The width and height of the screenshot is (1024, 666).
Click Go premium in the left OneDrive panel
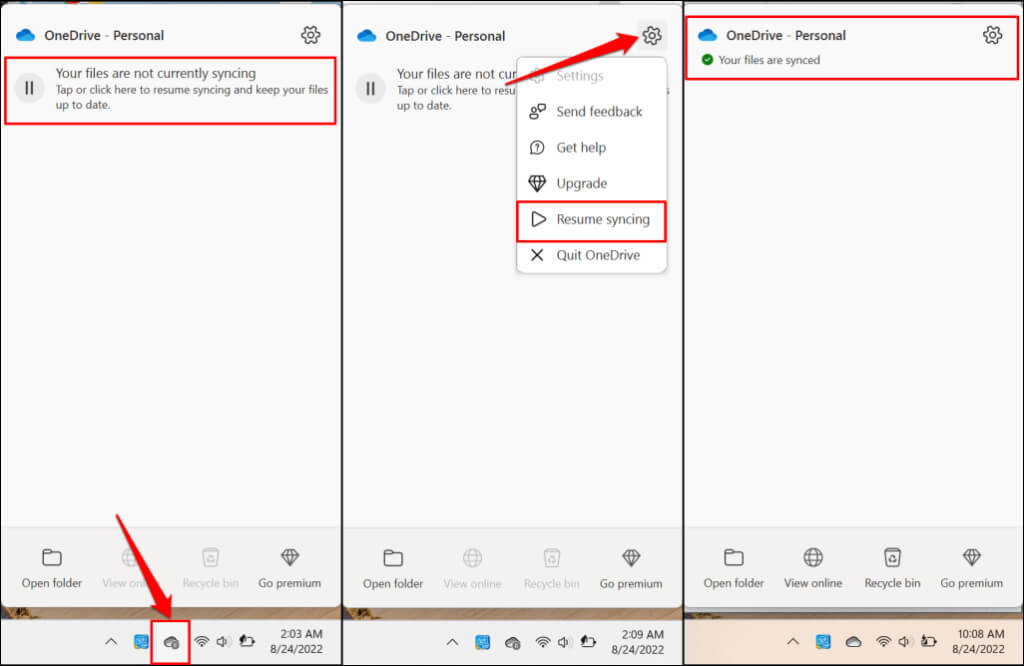point(289,569)
